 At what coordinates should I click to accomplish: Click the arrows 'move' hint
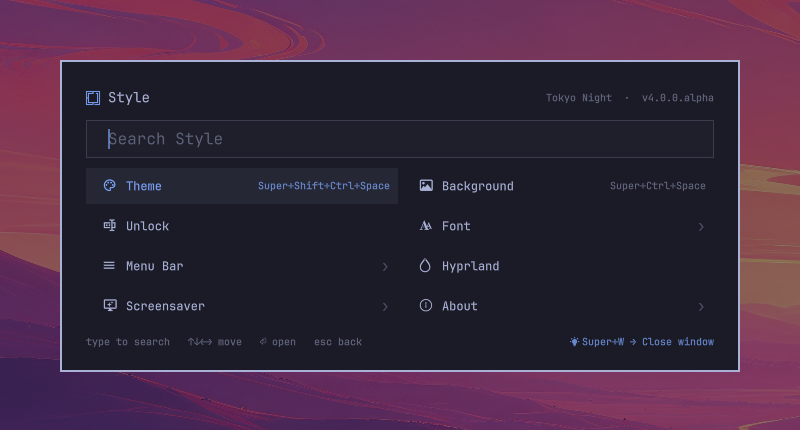coord(214,342)
